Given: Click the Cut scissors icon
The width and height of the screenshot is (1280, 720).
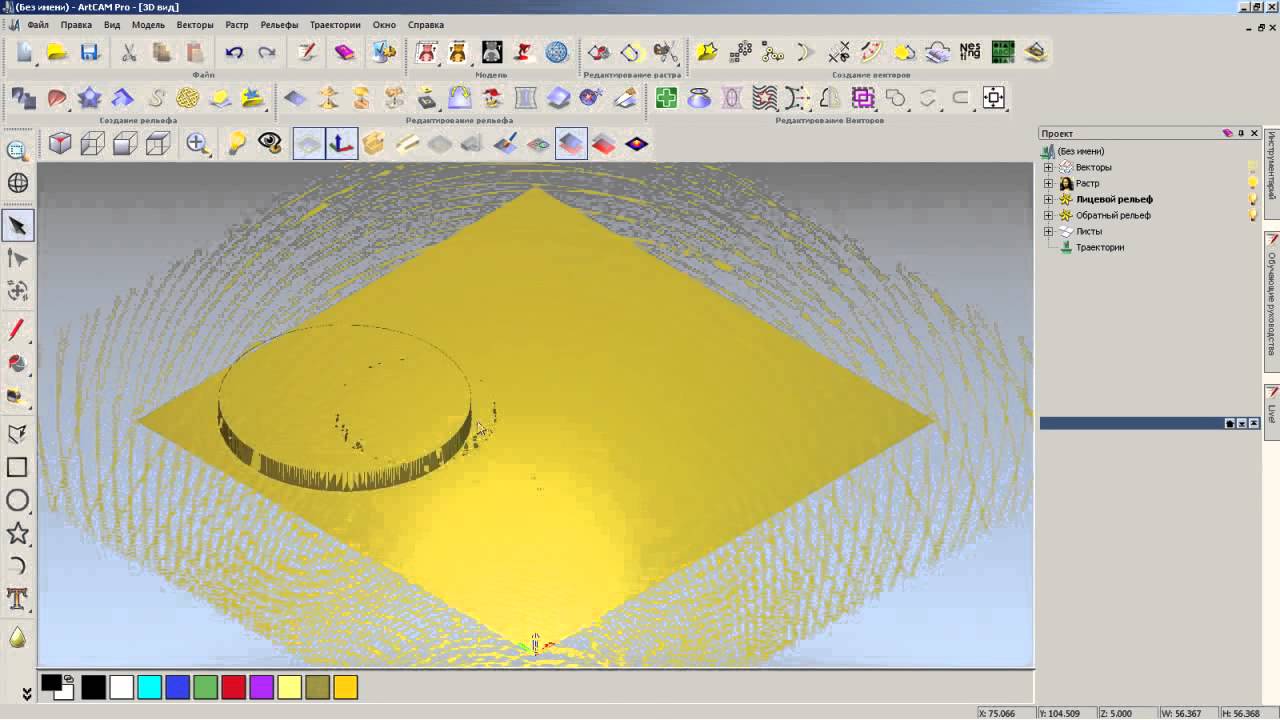Looking at the screenshot, I should [x=130, y=52].
